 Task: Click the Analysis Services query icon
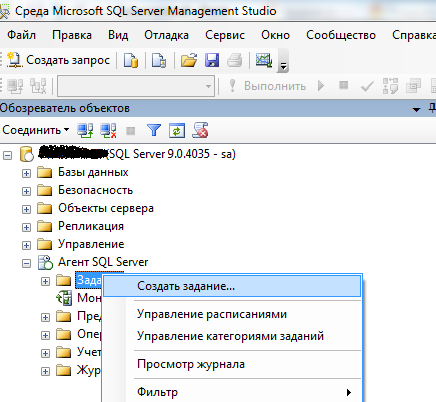[159, 61]
